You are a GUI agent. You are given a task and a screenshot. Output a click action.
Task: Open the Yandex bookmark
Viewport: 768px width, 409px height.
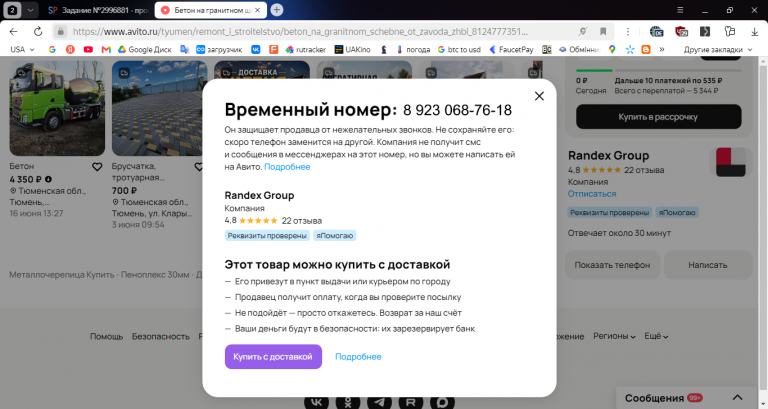[70, 49]
